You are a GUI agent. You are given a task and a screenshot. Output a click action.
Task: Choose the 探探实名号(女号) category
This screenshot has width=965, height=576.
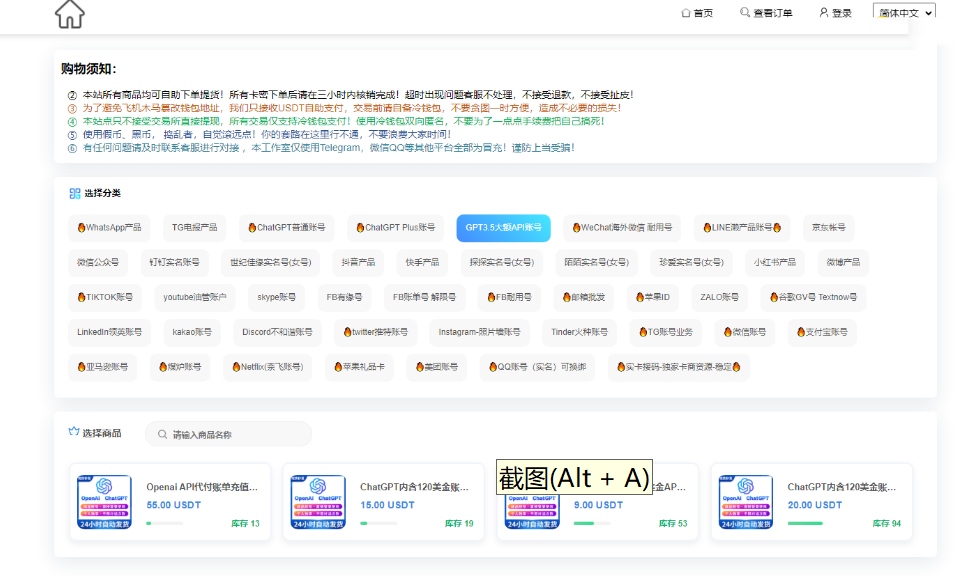coord(502,263)
